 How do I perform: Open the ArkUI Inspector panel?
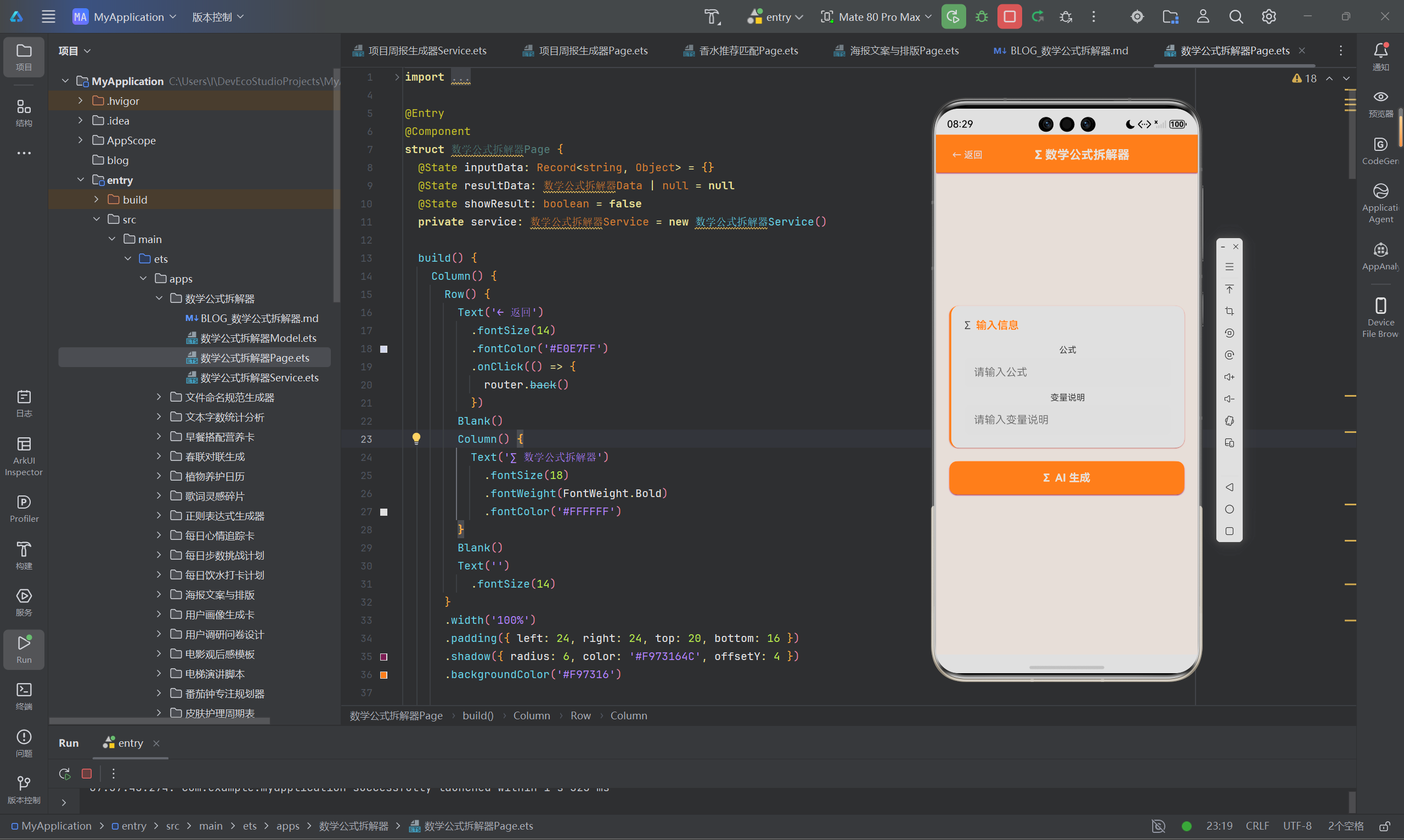[24, 457]
